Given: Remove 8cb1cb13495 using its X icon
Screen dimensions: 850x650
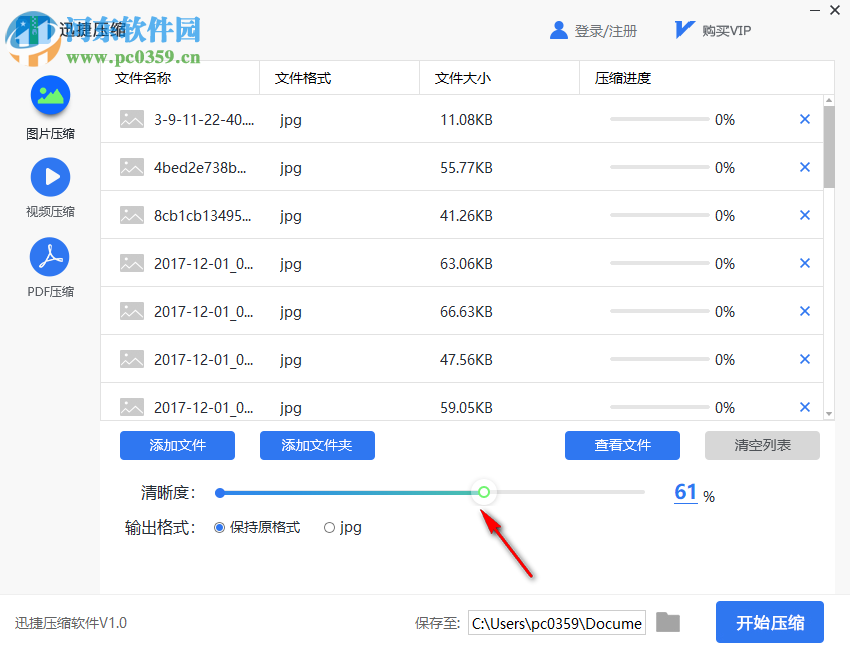Looking at the screenshot, I should [805, 215].
